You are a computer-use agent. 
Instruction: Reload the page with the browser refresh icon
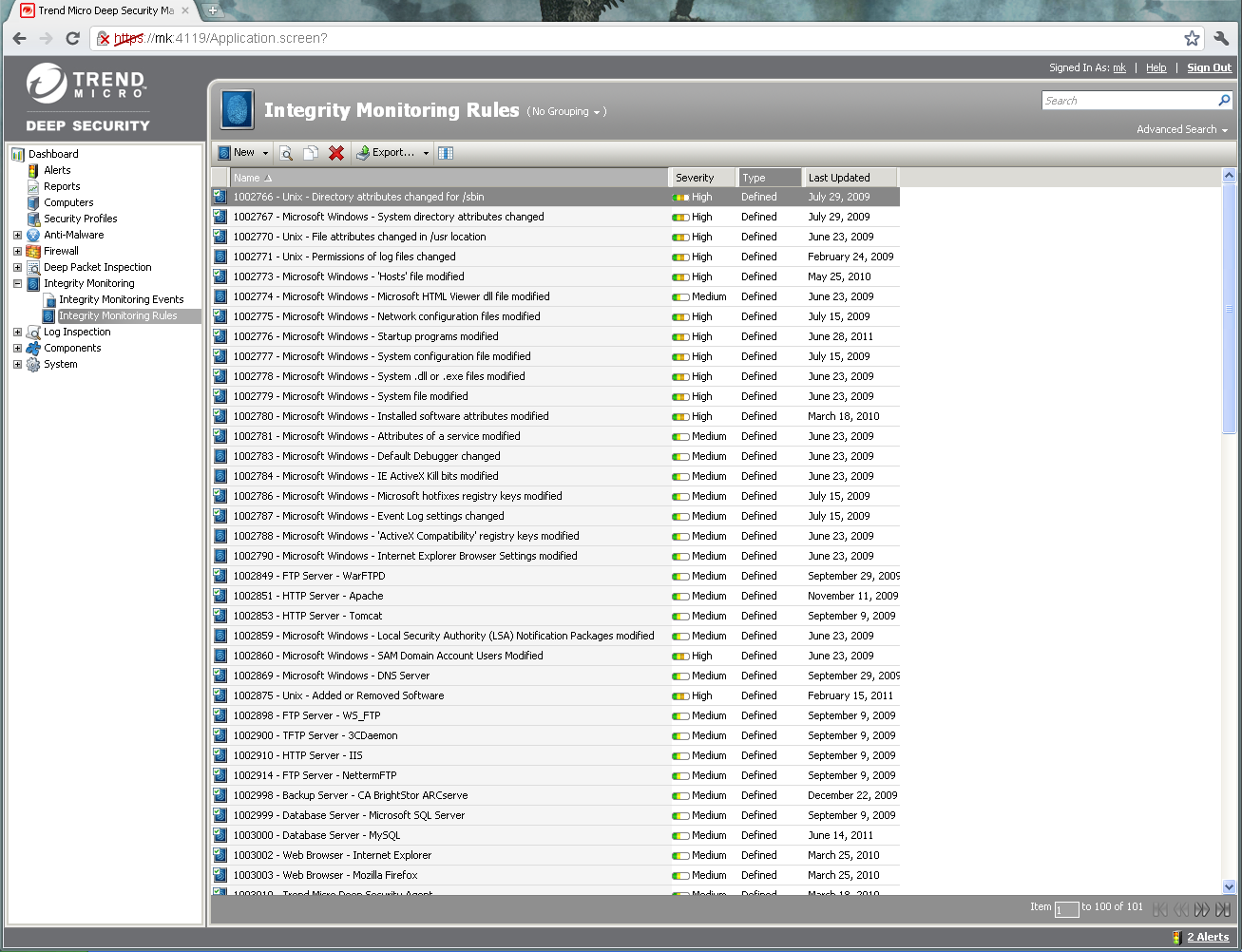point(73,38)
